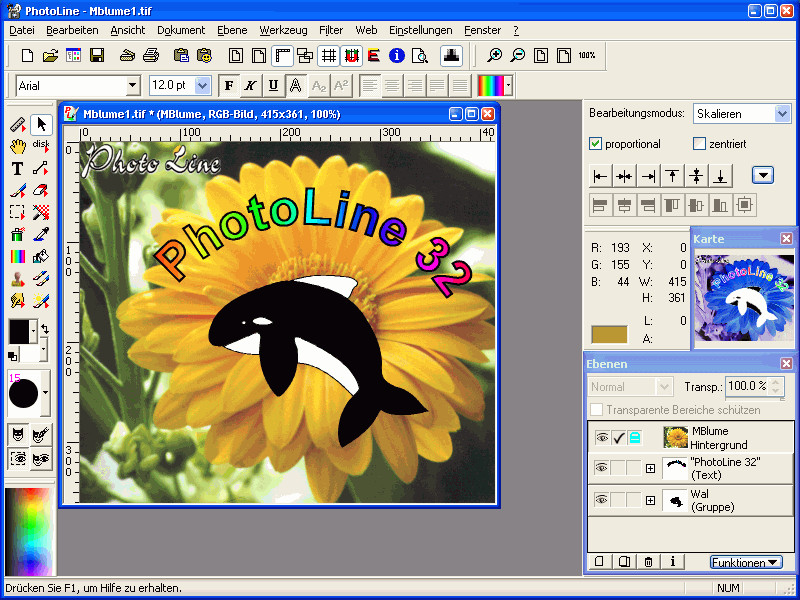This screenshot has height=600, width=800.
Task: Click the black foreground color swatch
Action: point(19,332)
